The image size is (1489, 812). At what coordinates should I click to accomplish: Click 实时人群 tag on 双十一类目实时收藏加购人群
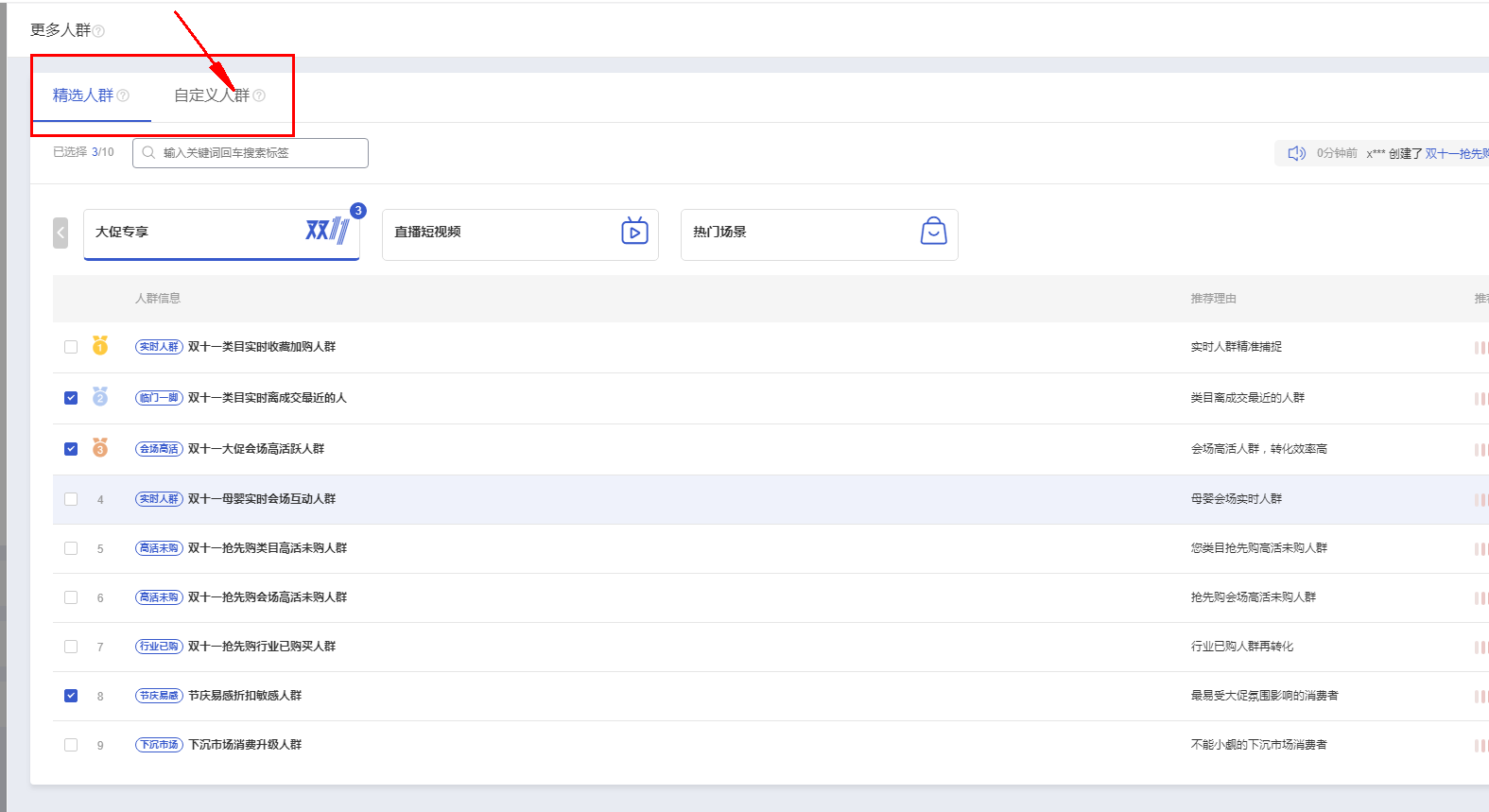coord(159,347)
